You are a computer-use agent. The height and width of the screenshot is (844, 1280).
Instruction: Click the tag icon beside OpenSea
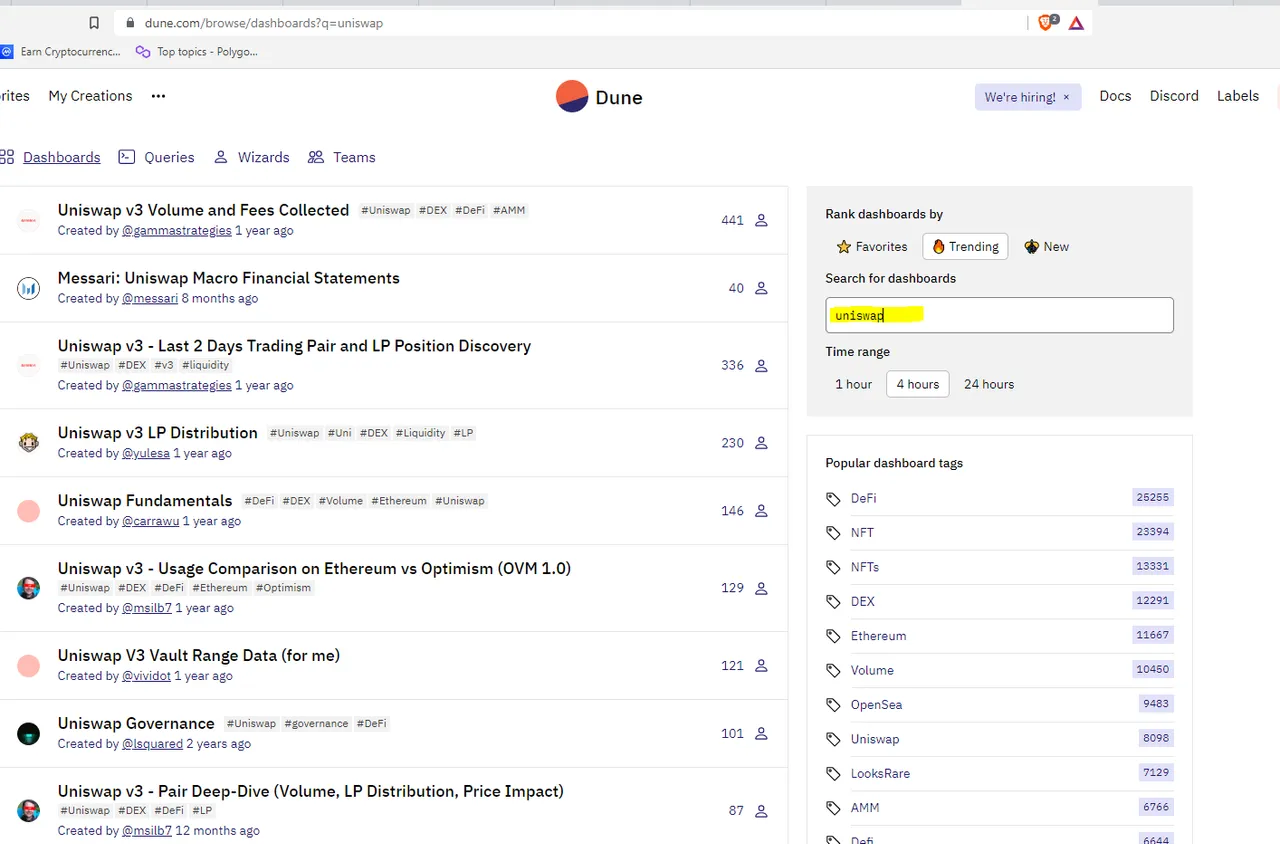[x=833, y=705]
